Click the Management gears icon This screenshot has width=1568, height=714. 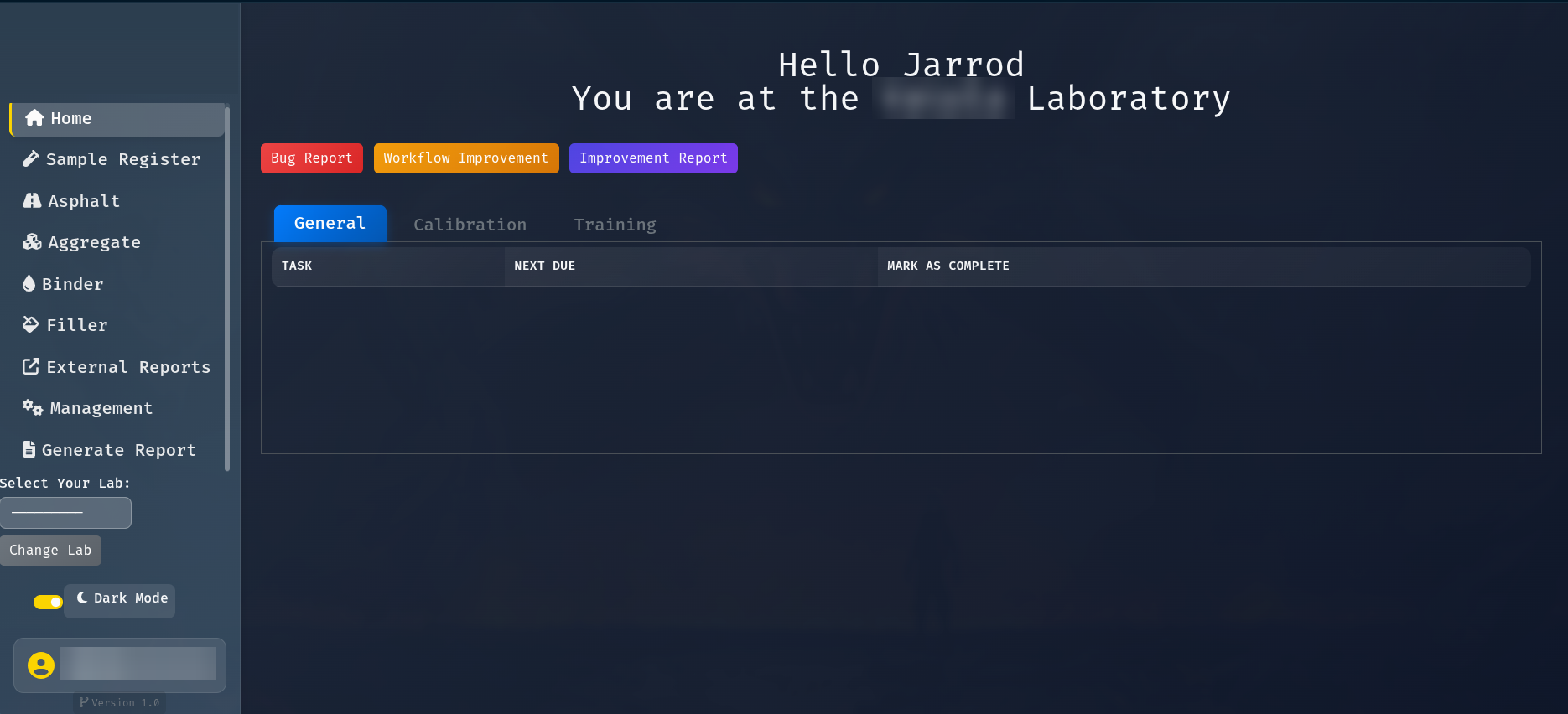point(33,407)
